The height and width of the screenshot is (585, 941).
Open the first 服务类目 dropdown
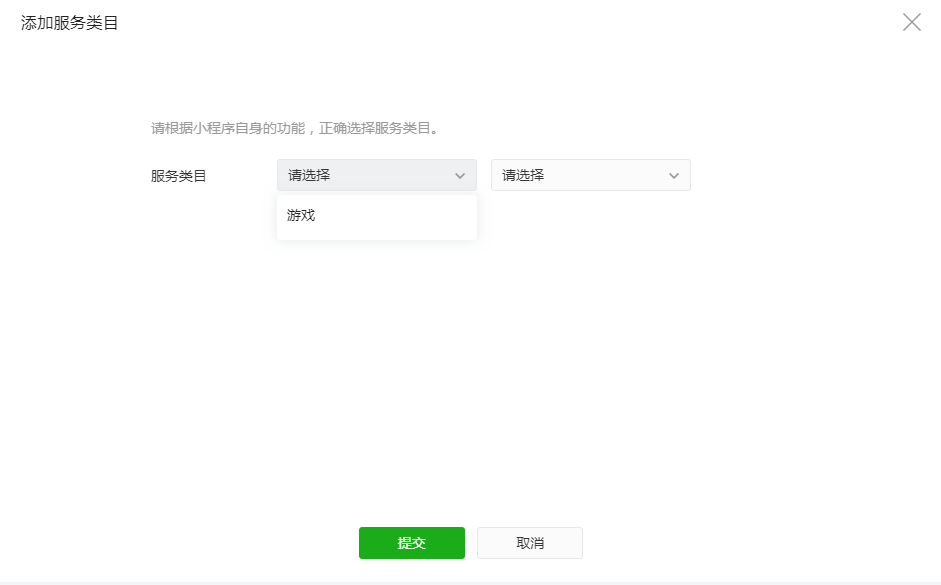click(377, 175)
